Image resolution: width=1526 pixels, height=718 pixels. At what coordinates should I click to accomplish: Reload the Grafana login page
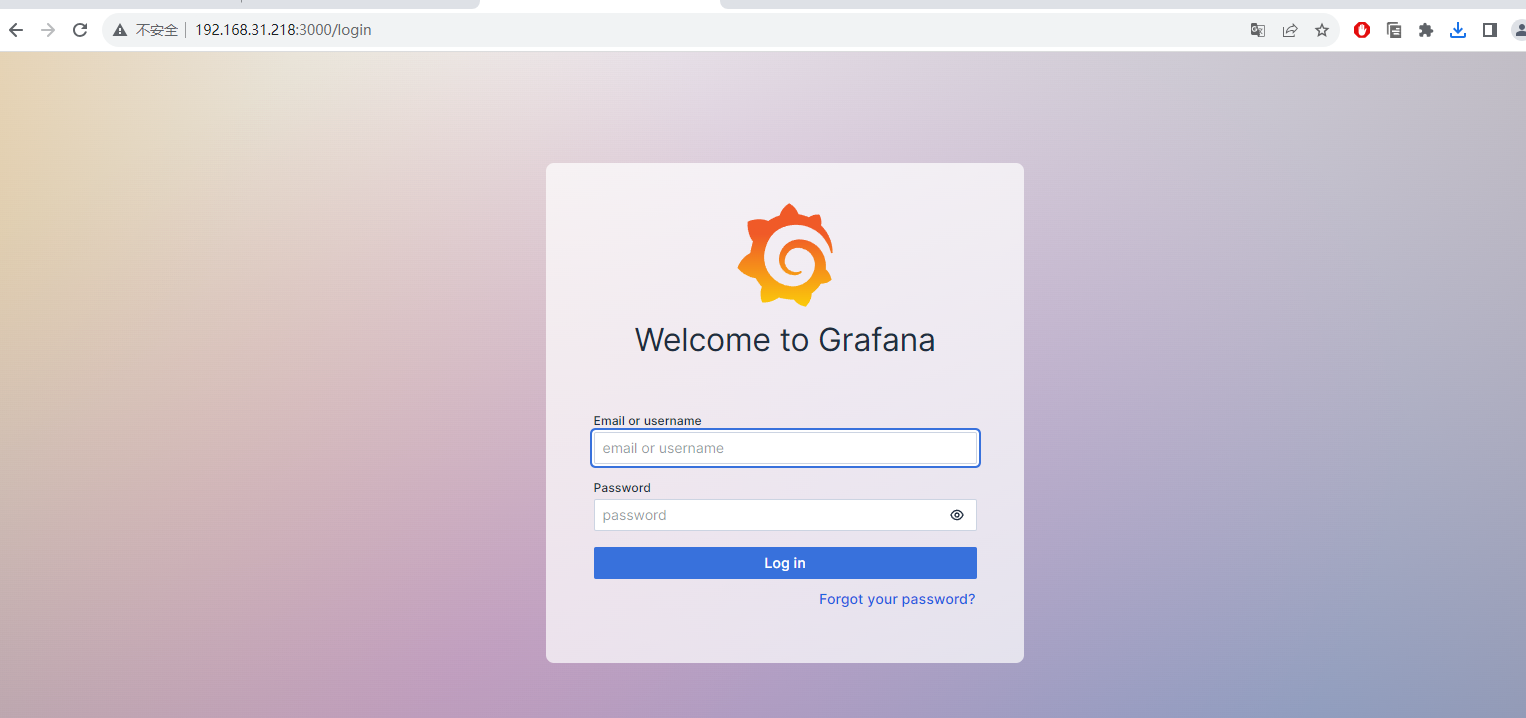coord(80,30)
